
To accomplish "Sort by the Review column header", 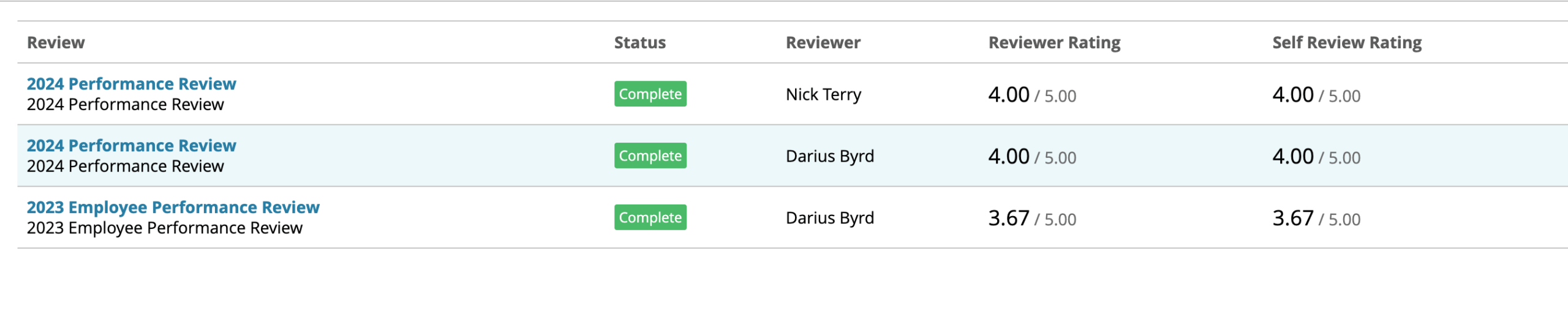I will pos(56,43).
